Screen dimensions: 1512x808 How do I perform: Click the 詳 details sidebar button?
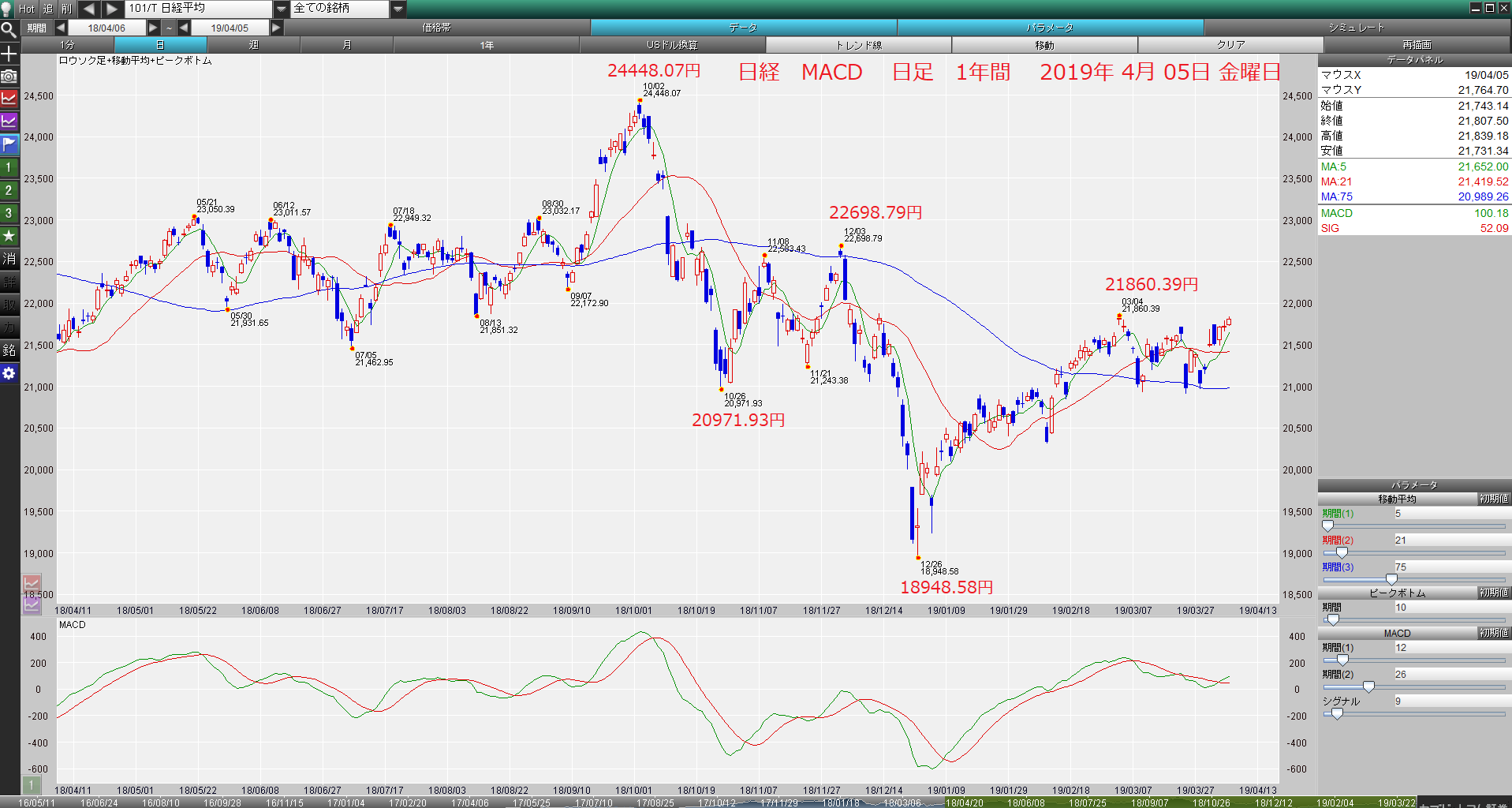click(9, 282)
